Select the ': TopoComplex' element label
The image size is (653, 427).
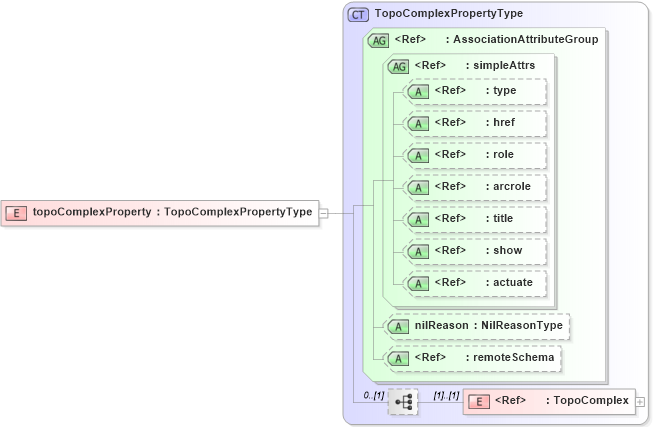point(587,400)
